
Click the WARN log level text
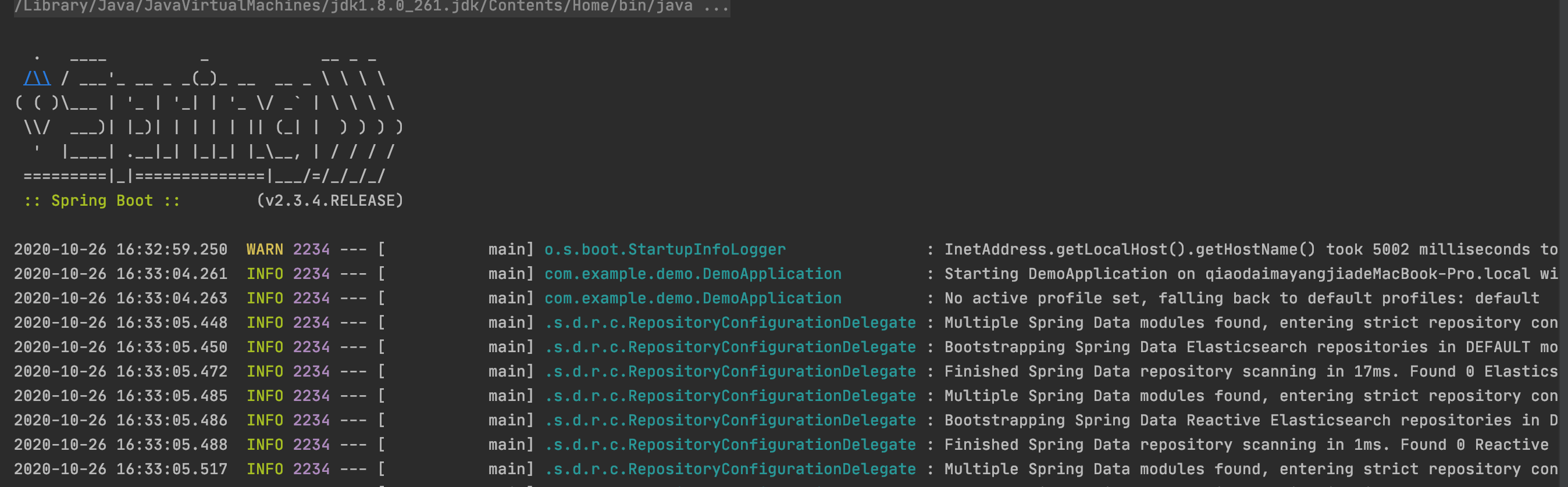tap(265, 249)
